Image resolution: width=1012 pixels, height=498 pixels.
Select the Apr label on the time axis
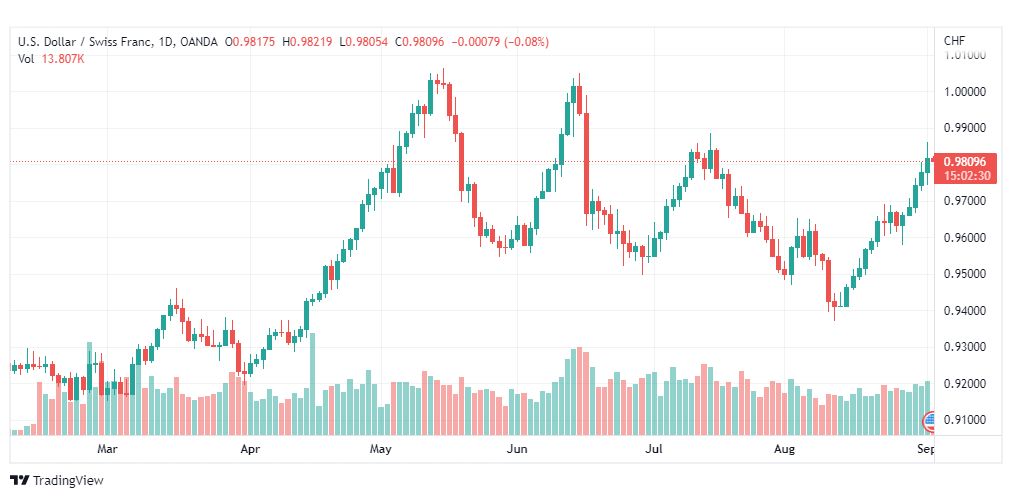click(x=250, y=448)
